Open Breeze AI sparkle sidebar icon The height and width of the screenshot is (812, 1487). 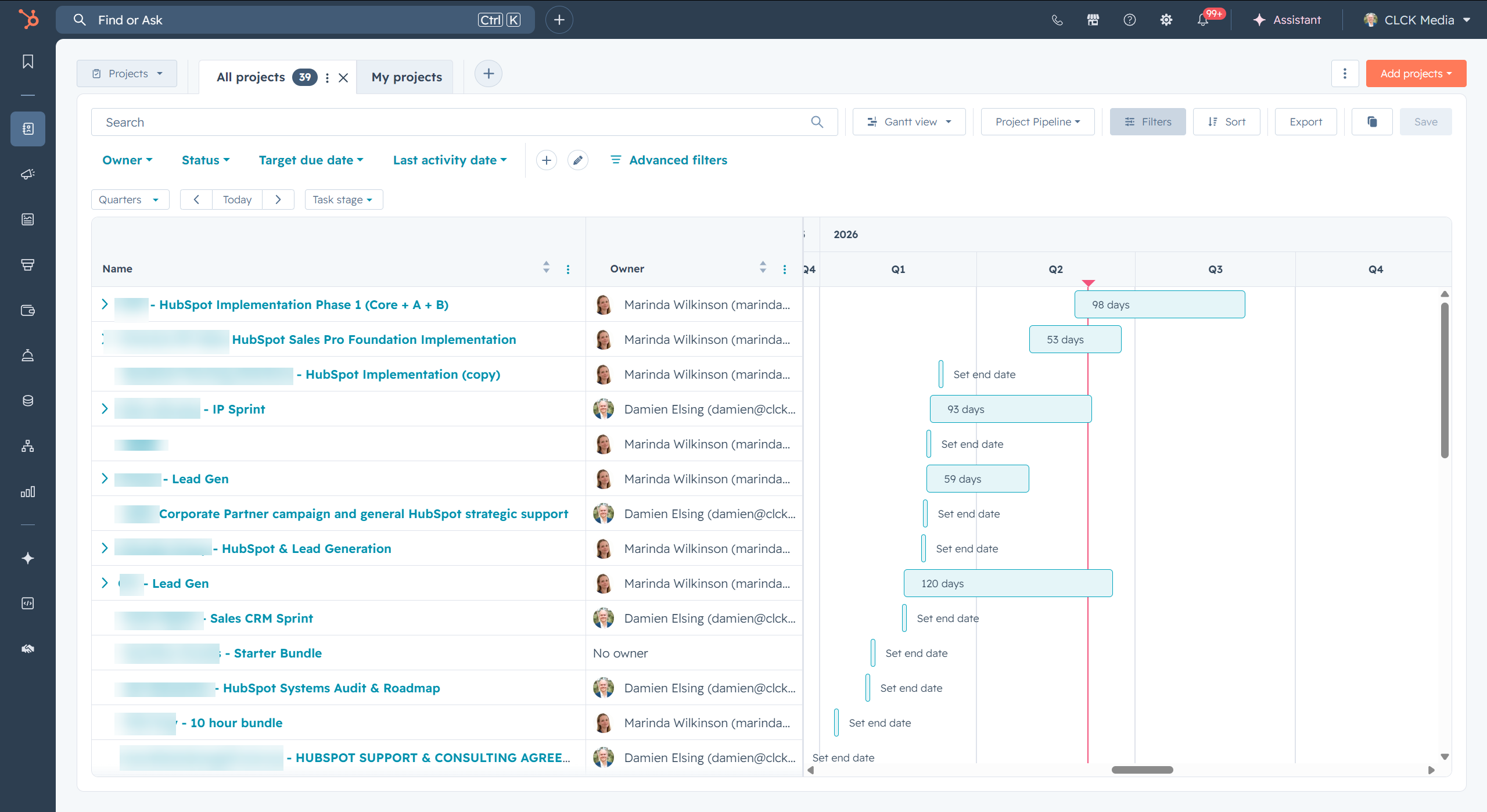pos(28,558)
